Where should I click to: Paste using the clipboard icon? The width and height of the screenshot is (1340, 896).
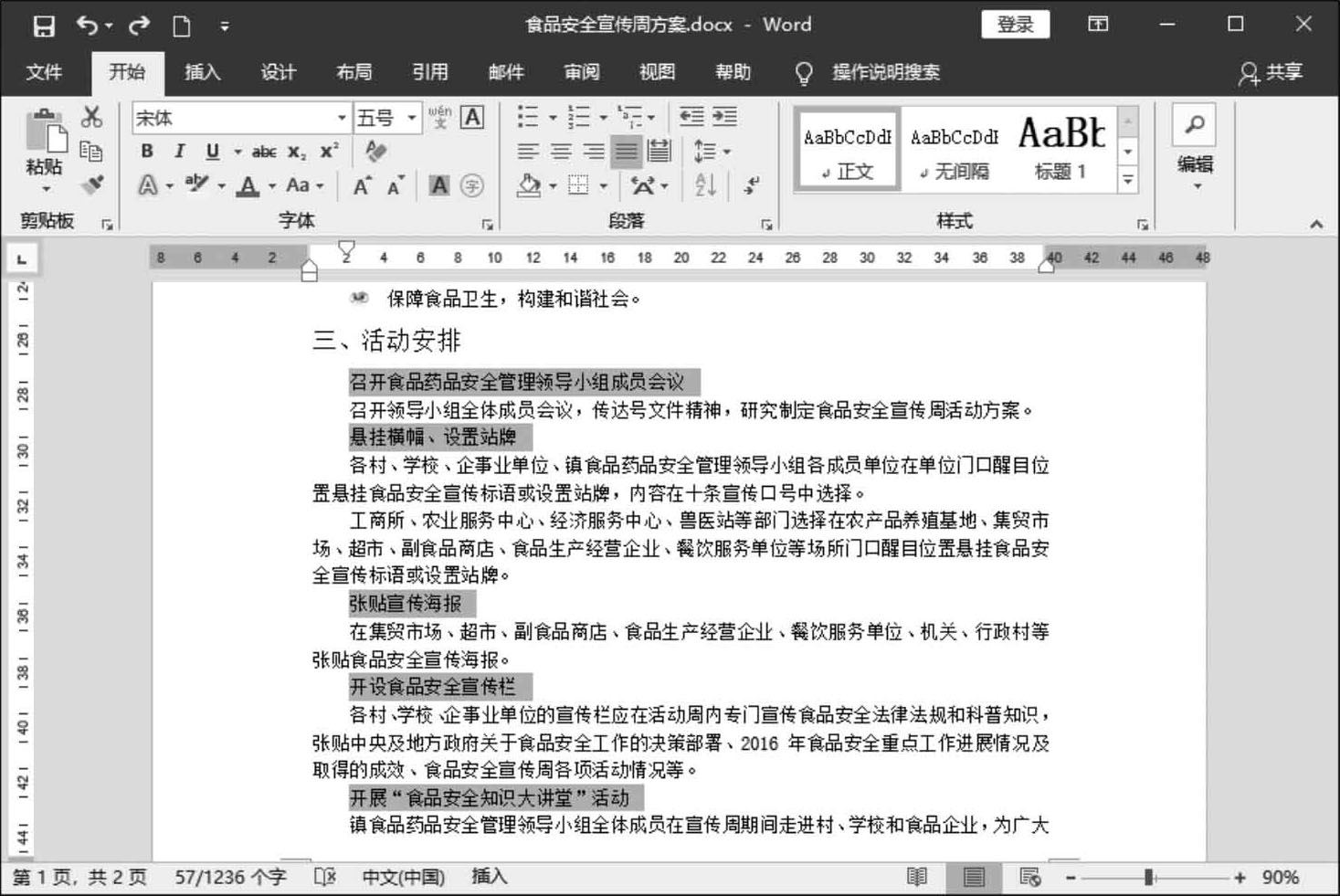[45, 132]
